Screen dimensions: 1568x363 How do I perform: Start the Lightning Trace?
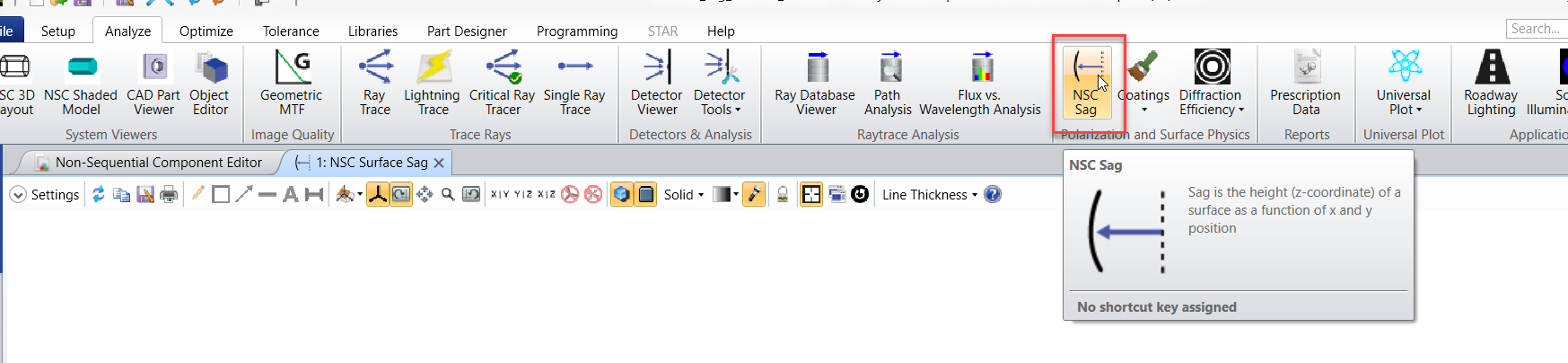tap(433, 84)
